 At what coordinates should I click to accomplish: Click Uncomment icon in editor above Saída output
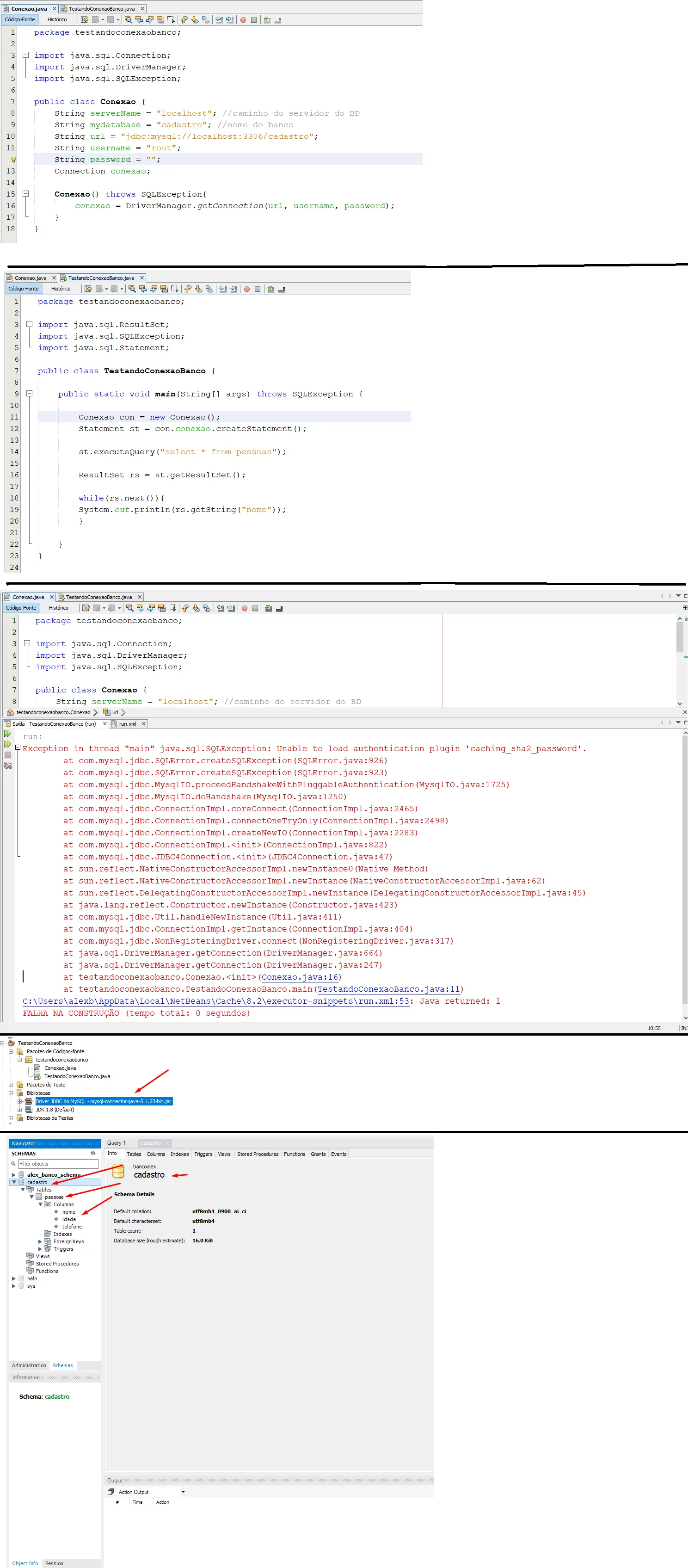coord(279,608)
